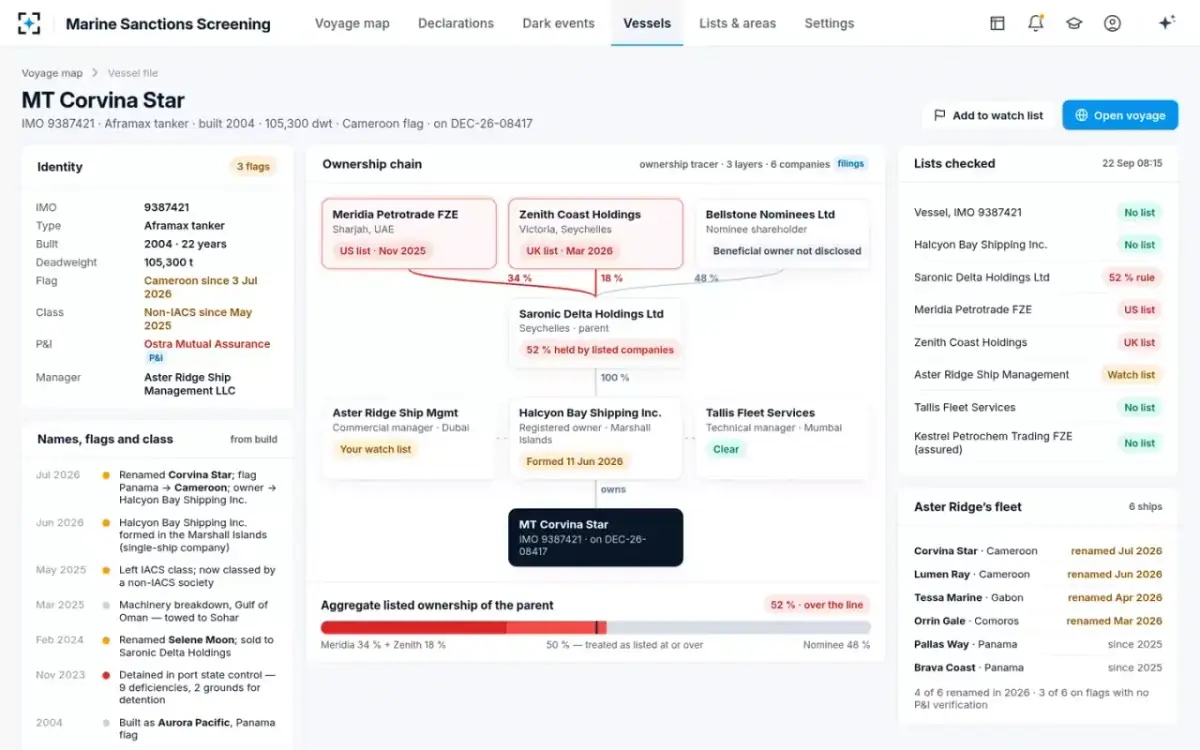1200x750 pixels.
Task: Click the red dot beside the Nov 2023 detention
Action: click(x=106, y=675)
